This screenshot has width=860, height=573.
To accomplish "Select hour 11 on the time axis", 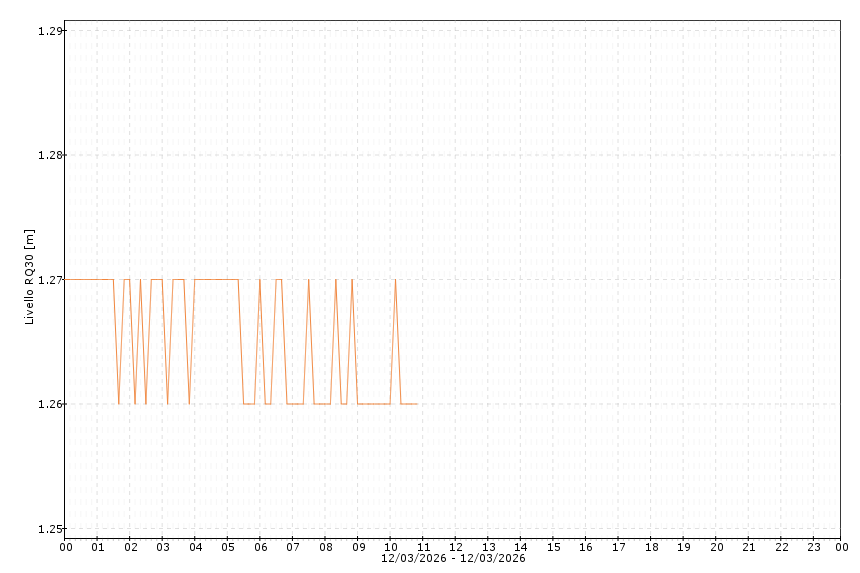I will (x=423, y=547).
